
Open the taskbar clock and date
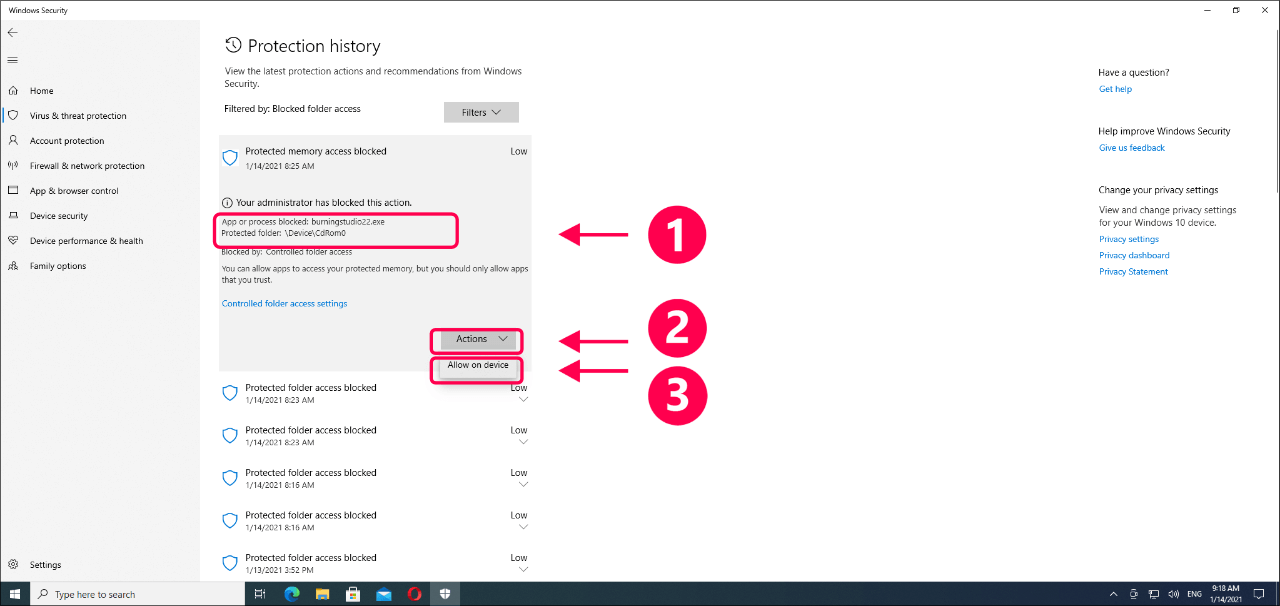(1224, 594)
